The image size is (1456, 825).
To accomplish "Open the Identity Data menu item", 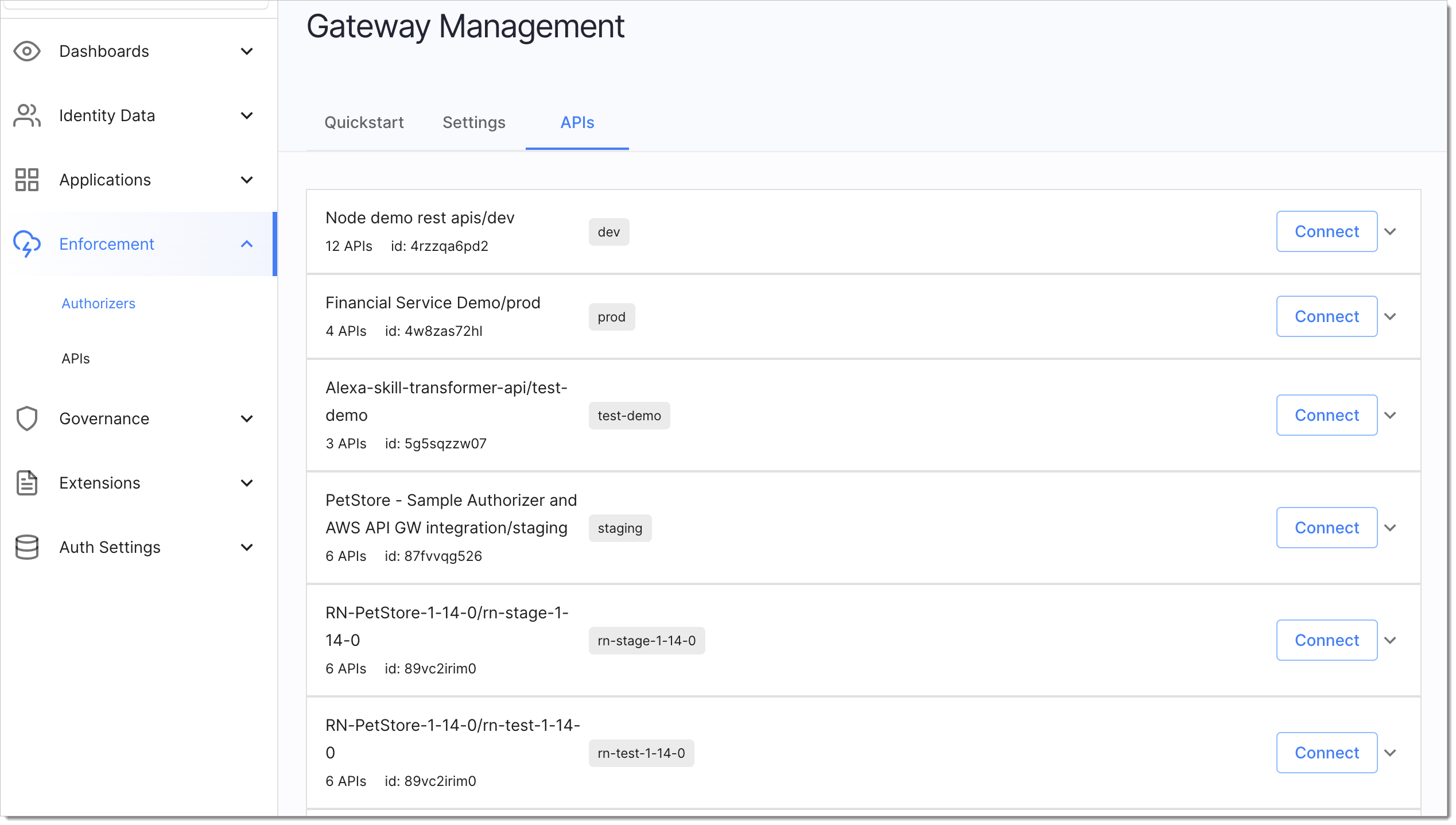I will pyautogui.click(x=107, y=115).
